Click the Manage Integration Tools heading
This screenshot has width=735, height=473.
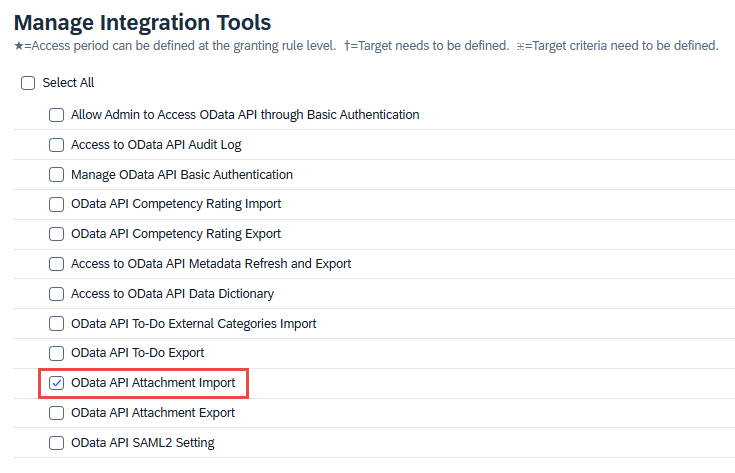pos(142,22)
